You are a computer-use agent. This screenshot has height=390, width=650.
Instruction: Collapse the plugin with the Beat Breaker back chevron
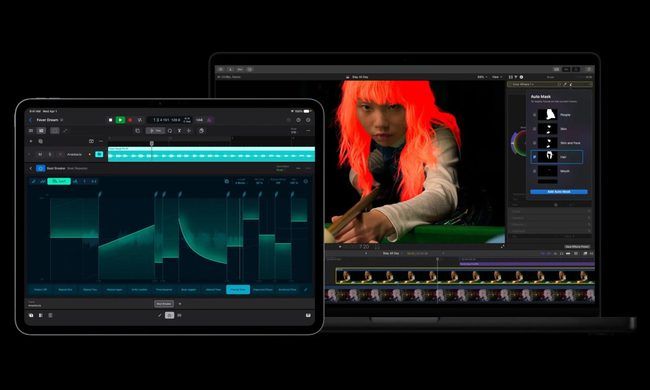(x=31, y=168)
